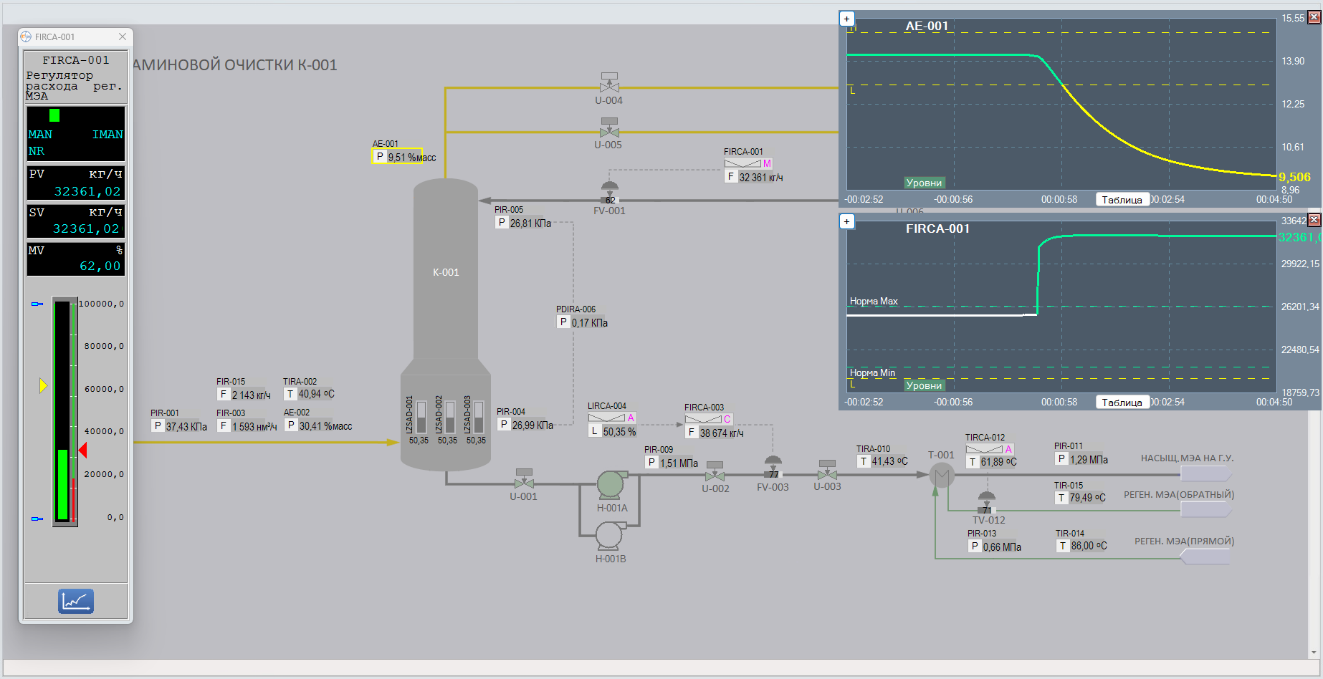The image size is (1323, 679).
Task: Open the TIRCA-012 controller icon
Action: click(x=983, y=449)
